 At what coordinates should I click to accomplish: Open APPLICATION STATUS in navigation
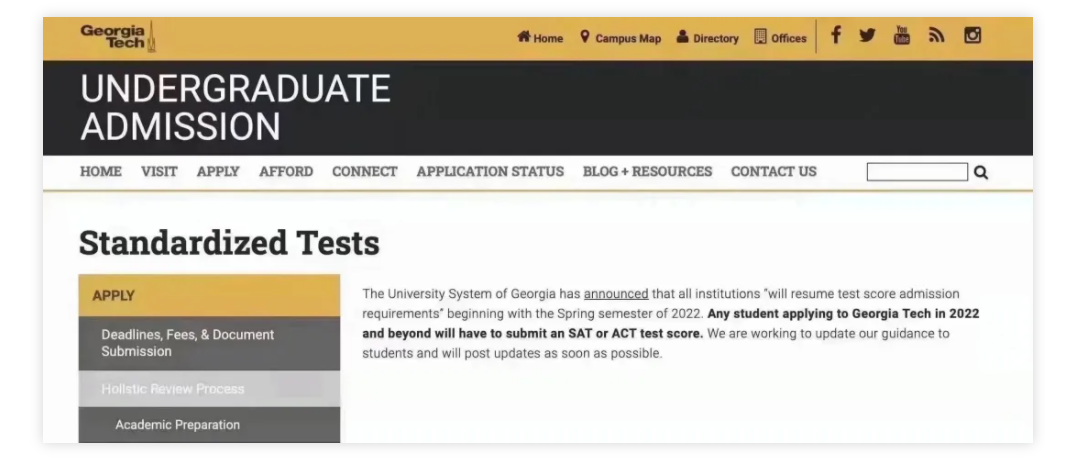pyautogui.click(x=490, y=172)
